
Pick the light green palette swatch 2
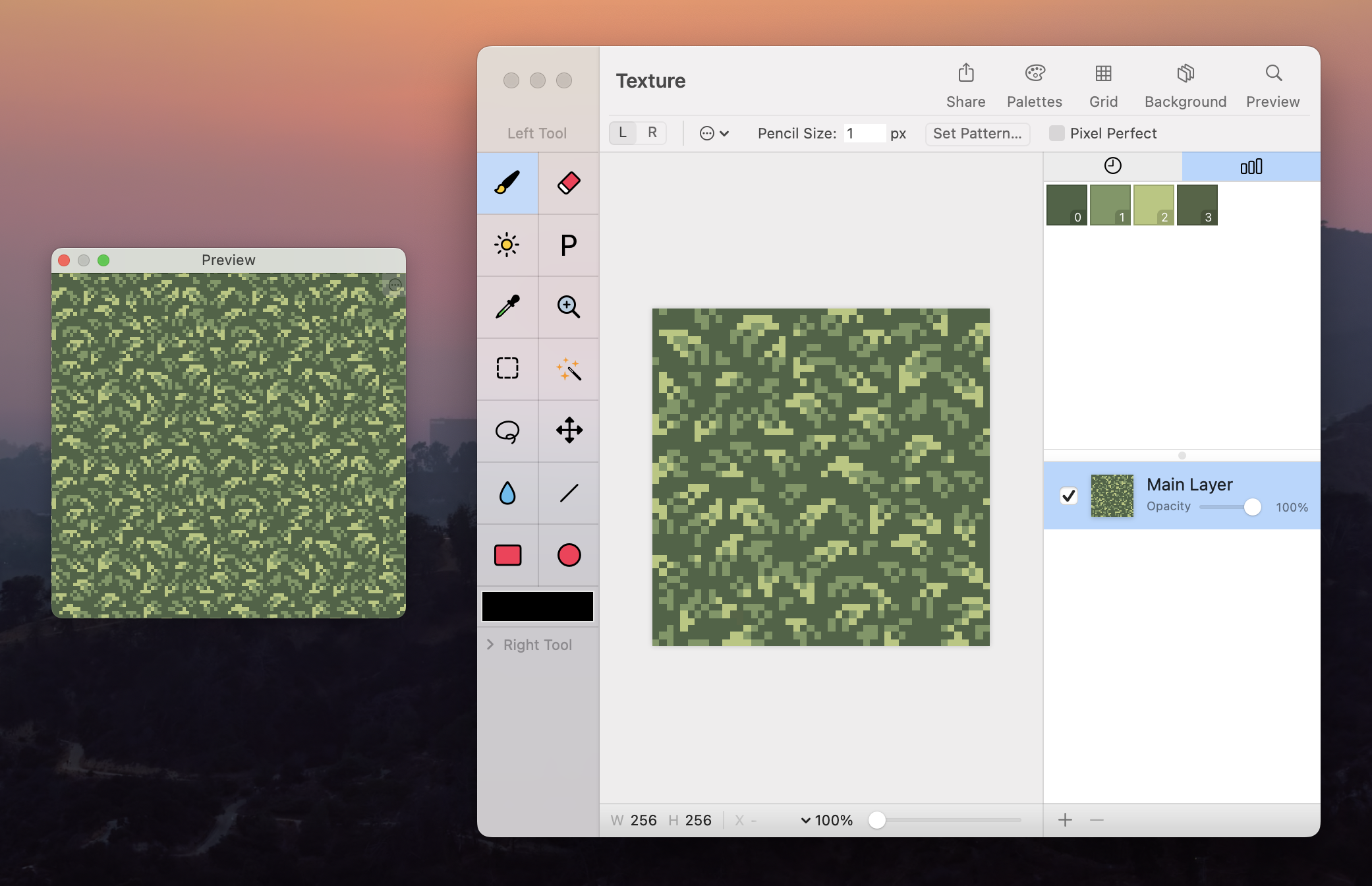point(1153,205)
